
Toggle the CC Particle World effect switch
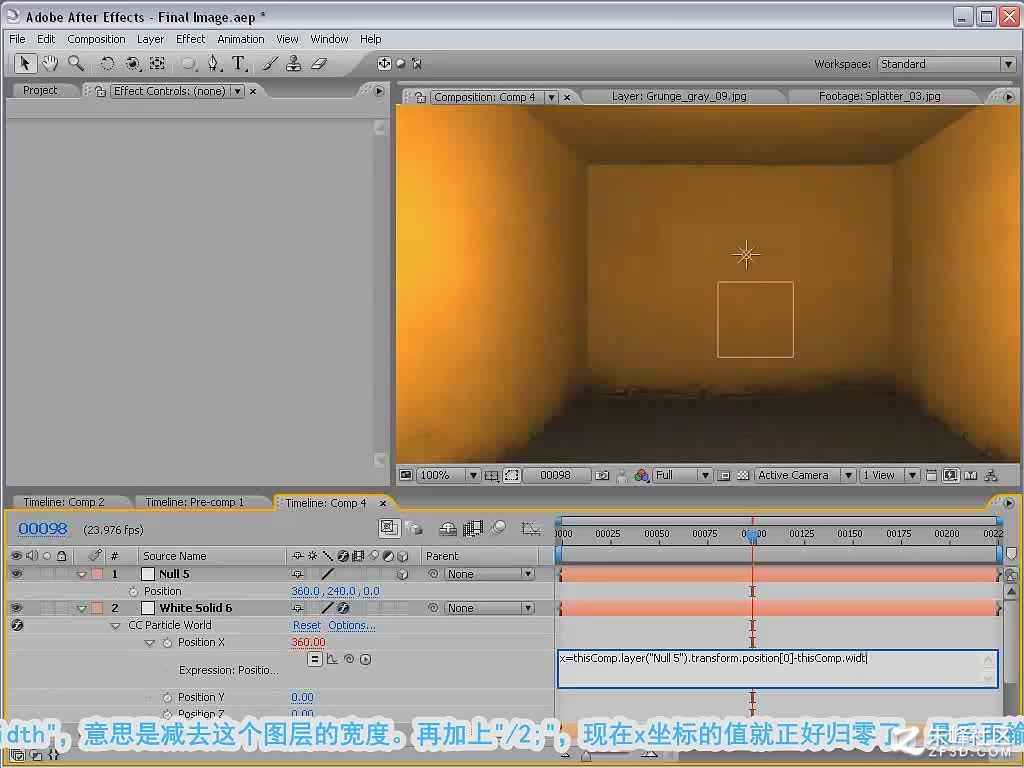point(17,625)
